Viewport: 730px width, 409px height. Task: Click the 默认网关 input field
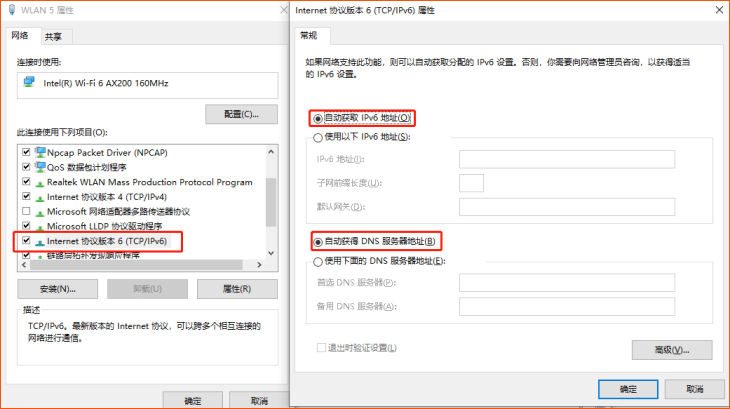click(x=567, y=207)
